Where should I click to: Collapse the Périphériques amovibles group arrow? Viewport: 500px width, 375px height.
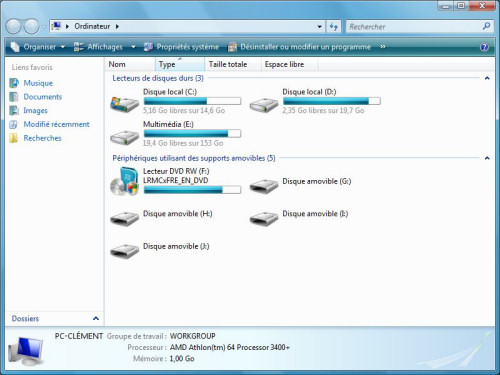[487, 158]
